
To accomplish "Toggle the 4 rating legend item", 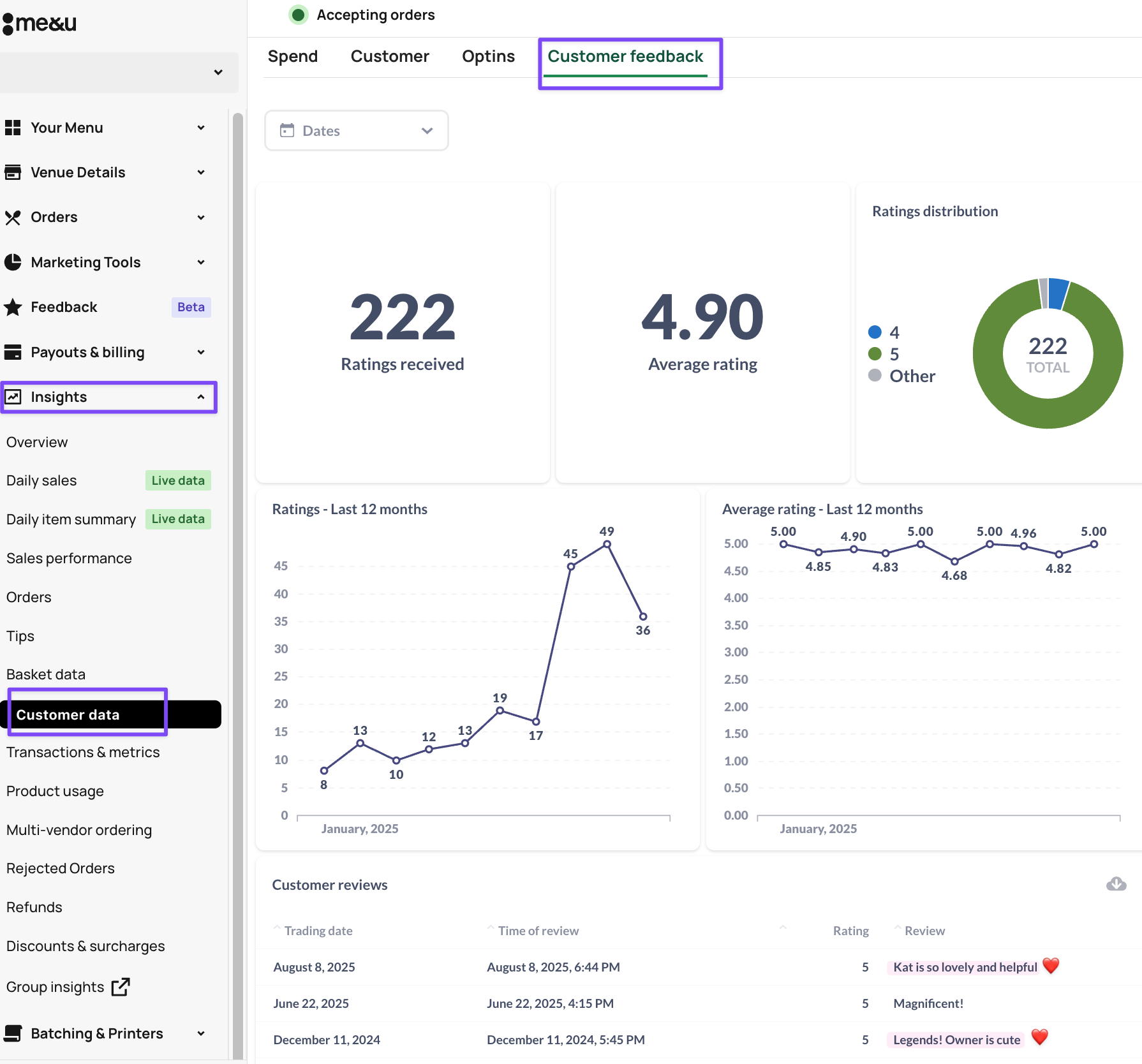I will coord(884,332).
